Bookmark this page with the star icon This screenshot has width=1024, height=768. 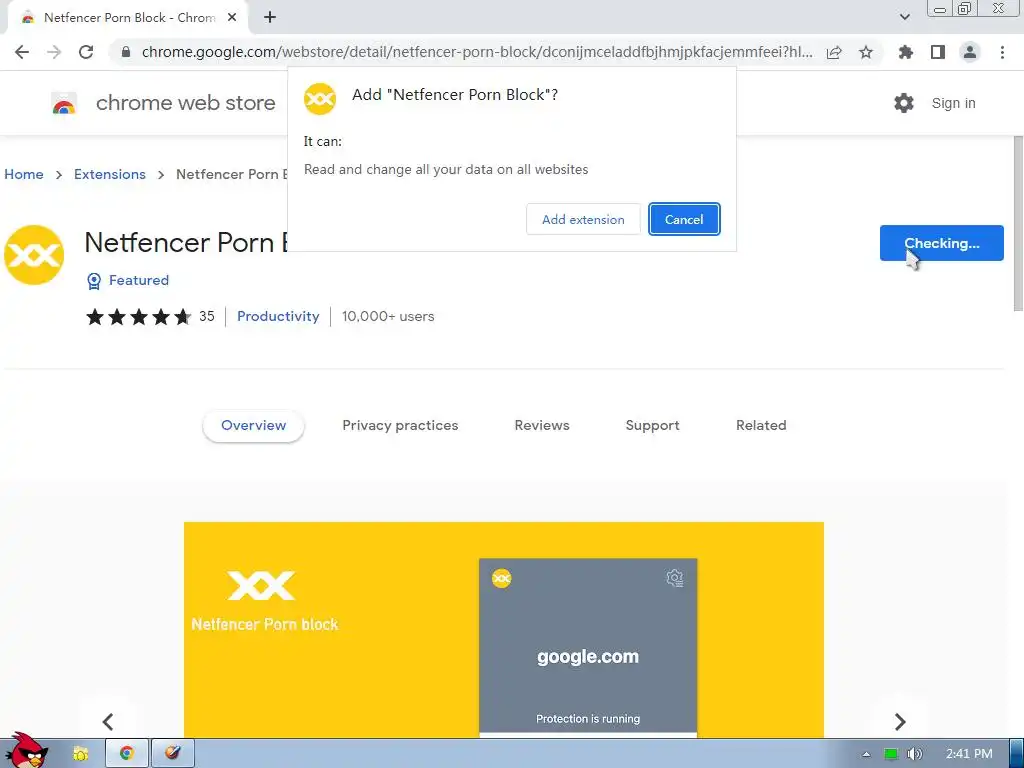(866, 52)
